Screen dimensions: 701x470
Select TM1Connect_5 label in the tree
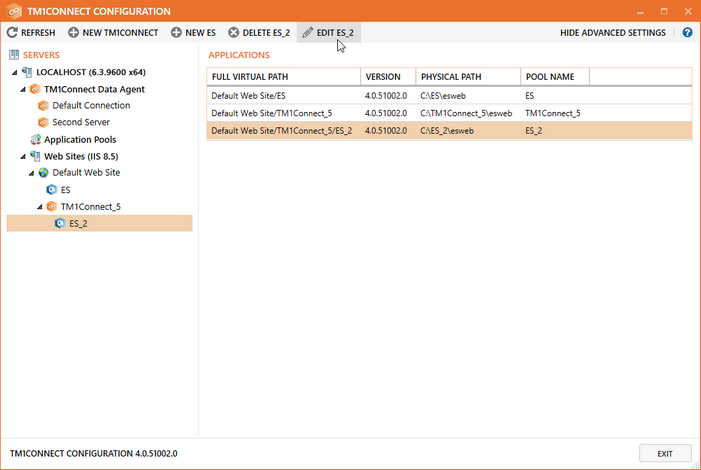[x=91, y=207]
